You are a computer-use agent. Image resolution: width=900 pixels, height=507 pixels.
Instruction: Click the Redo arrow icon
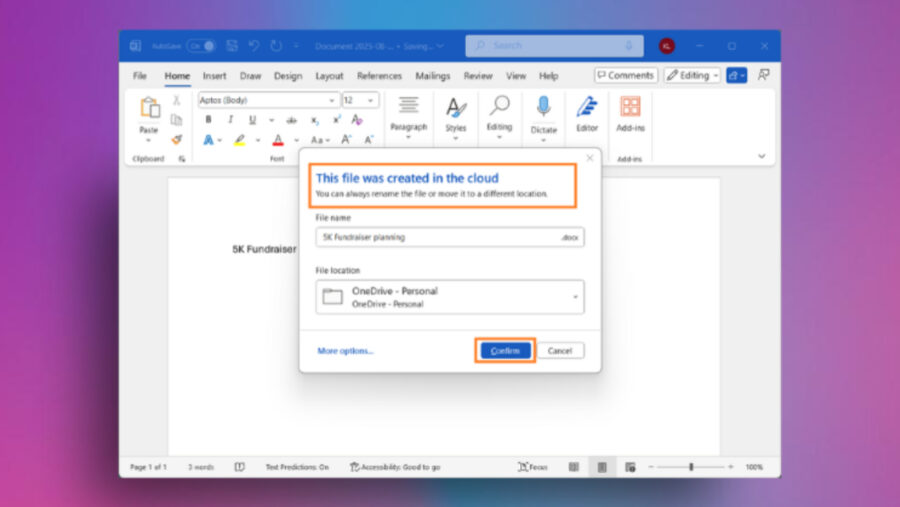pyautogui.click(x=276, y=46)
